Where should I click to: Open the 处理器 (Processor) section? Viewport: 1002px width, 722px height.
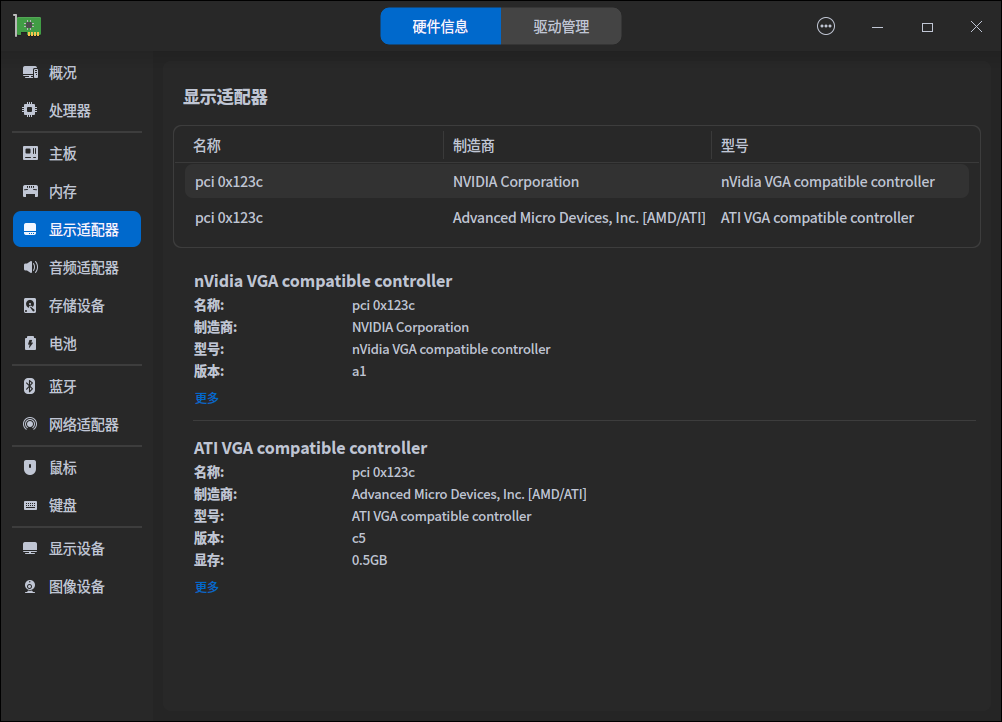point(60,111)
